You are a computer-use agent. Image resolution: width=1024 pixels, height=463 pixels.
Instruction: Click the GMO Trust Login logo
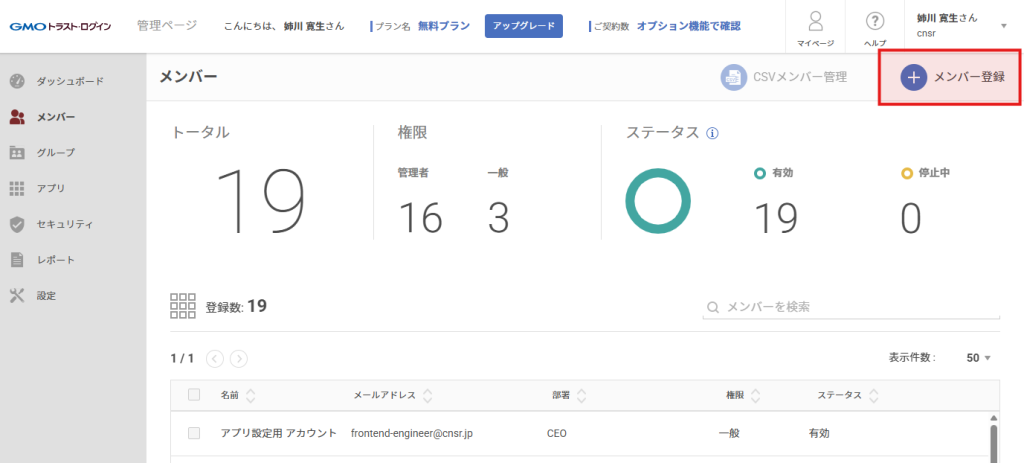pos(61,26)
